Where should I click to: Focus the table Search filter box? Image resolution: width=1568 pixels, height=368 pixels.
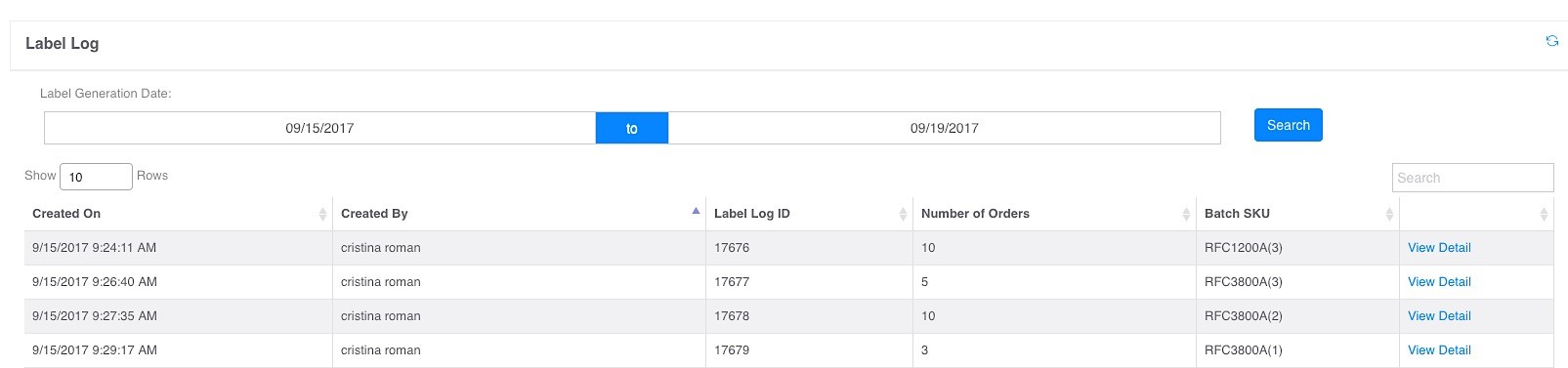[1472, 178]
